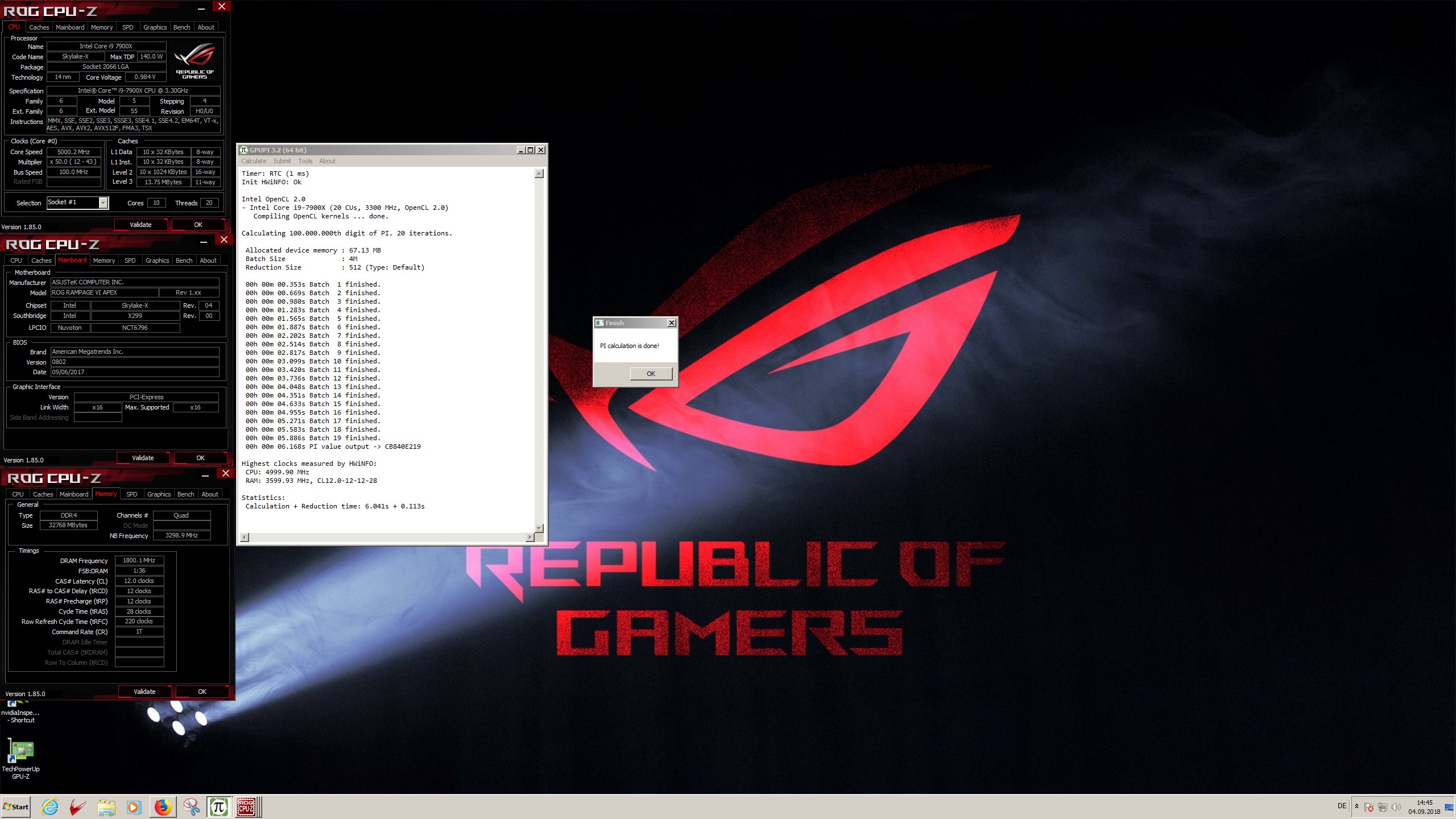Click the DE language indicator
1456x819 pixels.
[1342, 806]
